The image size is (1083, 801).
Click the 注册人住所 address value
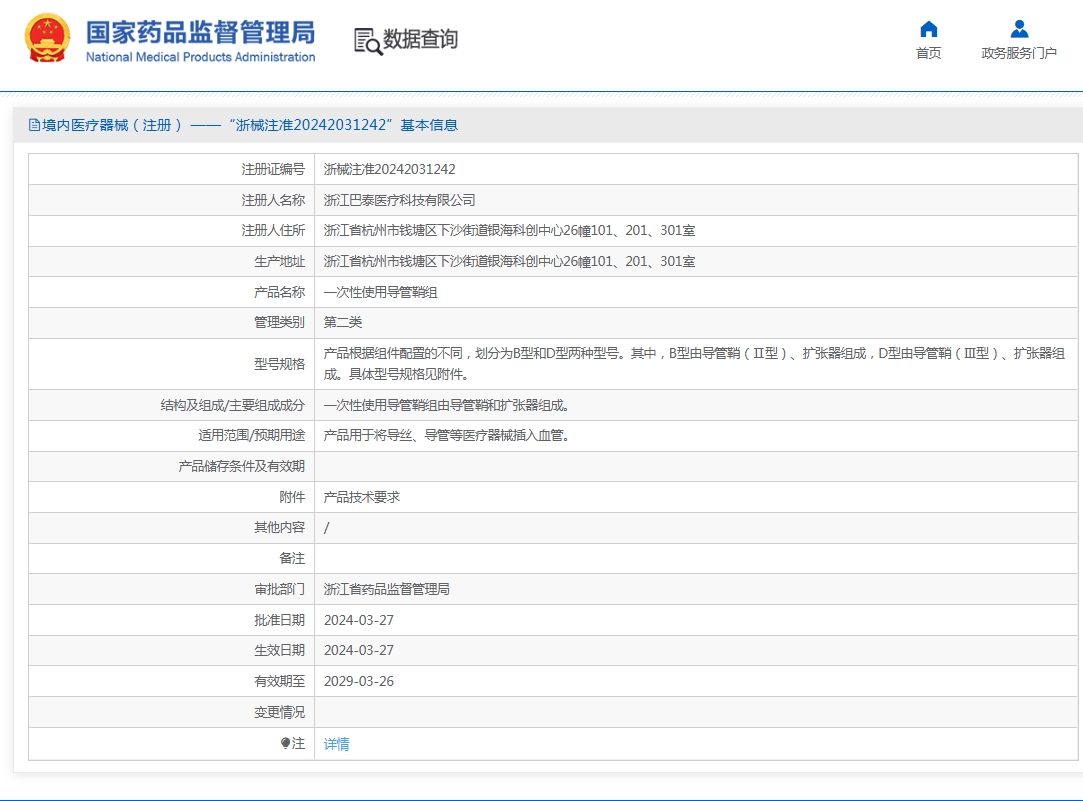509,231
